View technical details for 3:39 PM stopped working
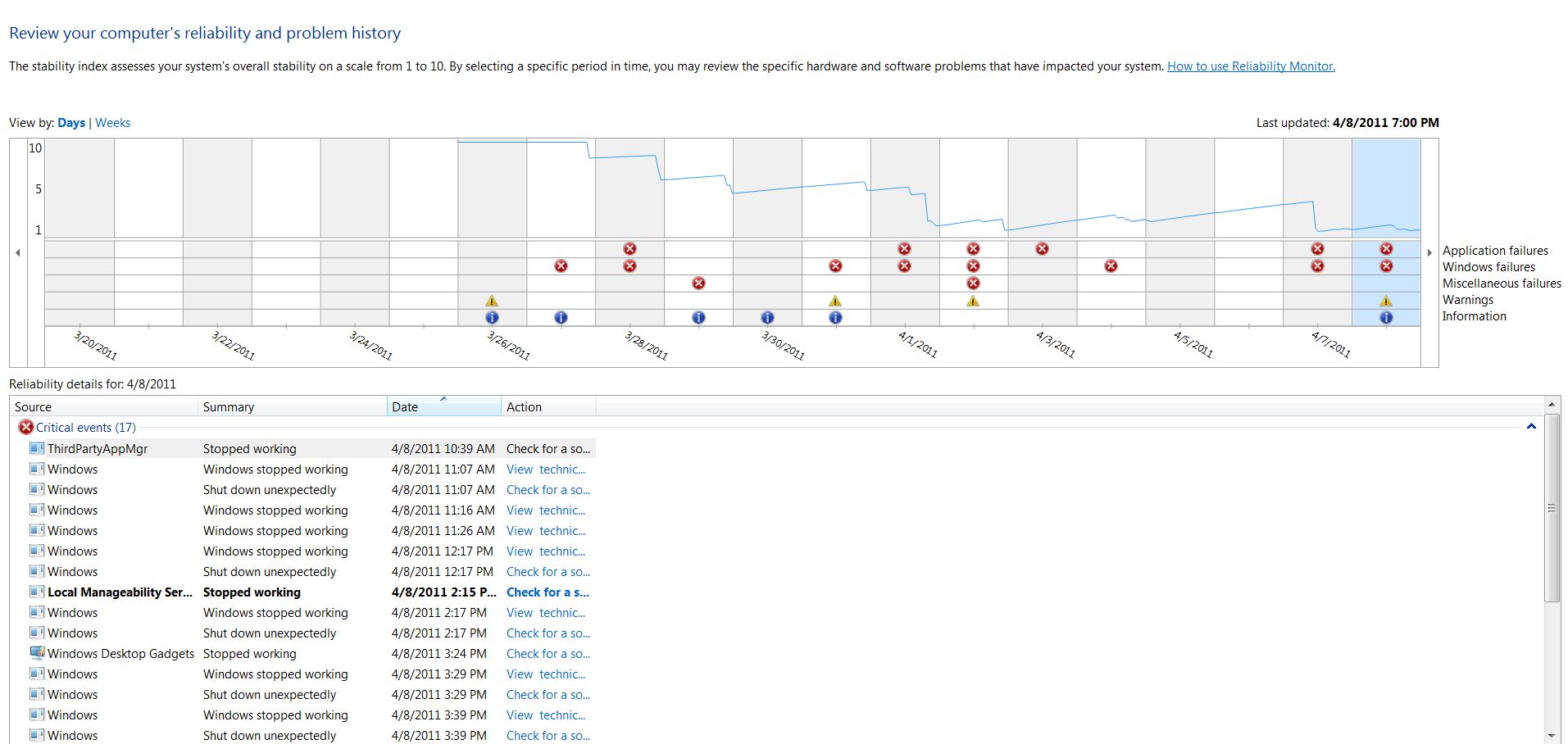 (x=546, y=715)
